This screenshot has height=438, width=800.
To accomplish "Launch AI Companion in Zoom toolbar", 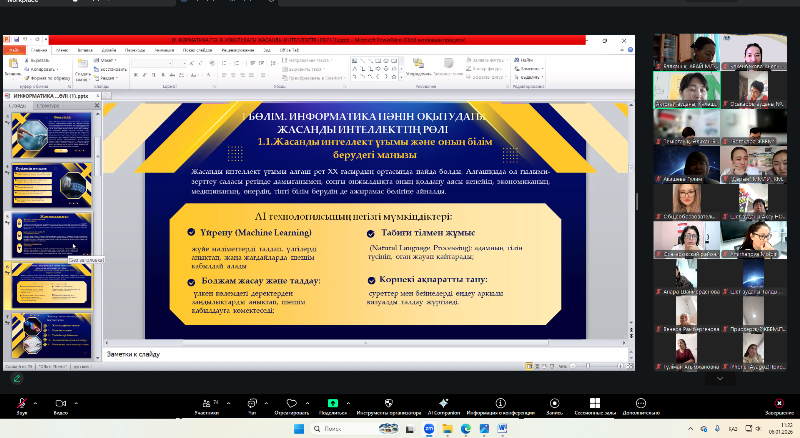I will click(443, 402).
